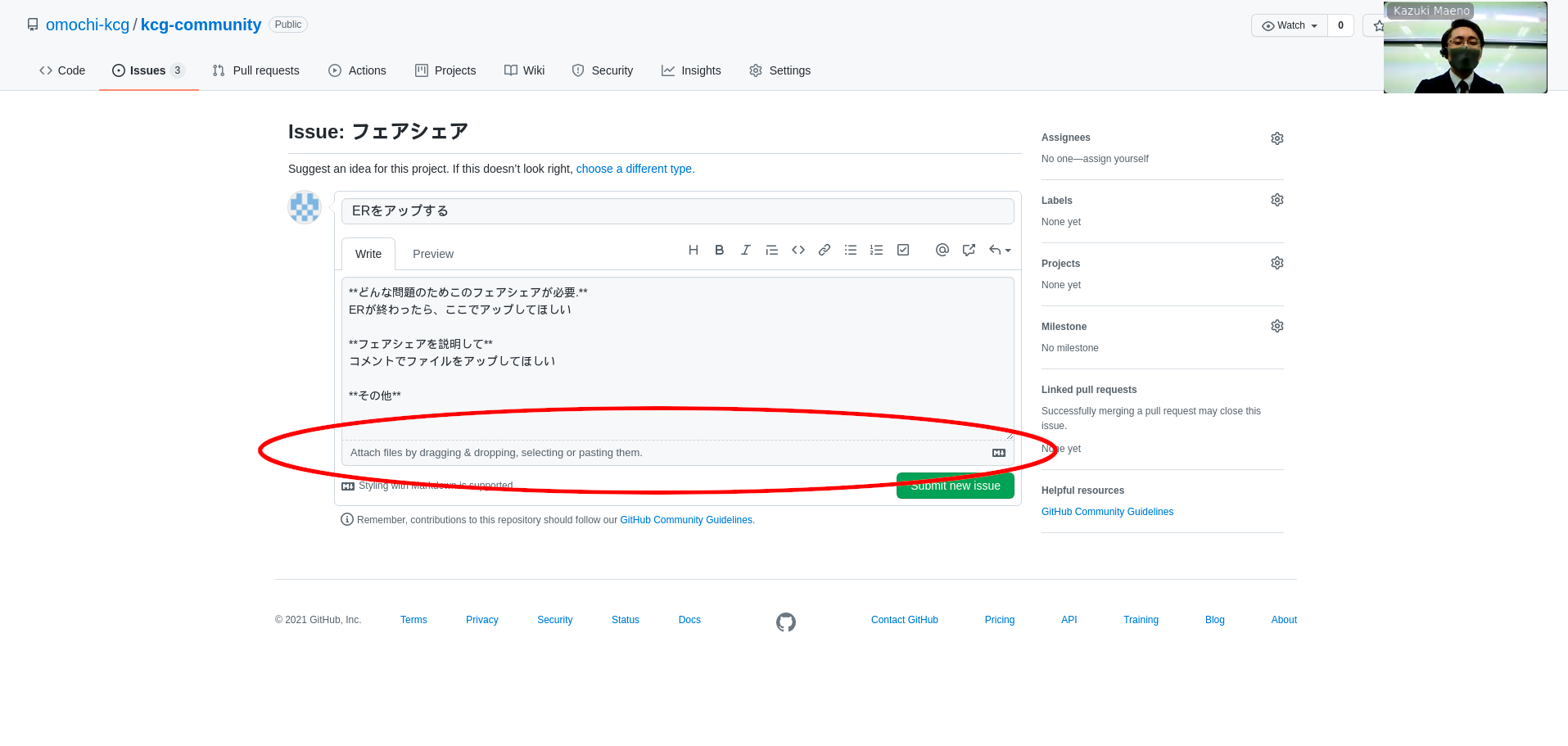
Task: Insert code formatting
Action: tap(798, 250)
